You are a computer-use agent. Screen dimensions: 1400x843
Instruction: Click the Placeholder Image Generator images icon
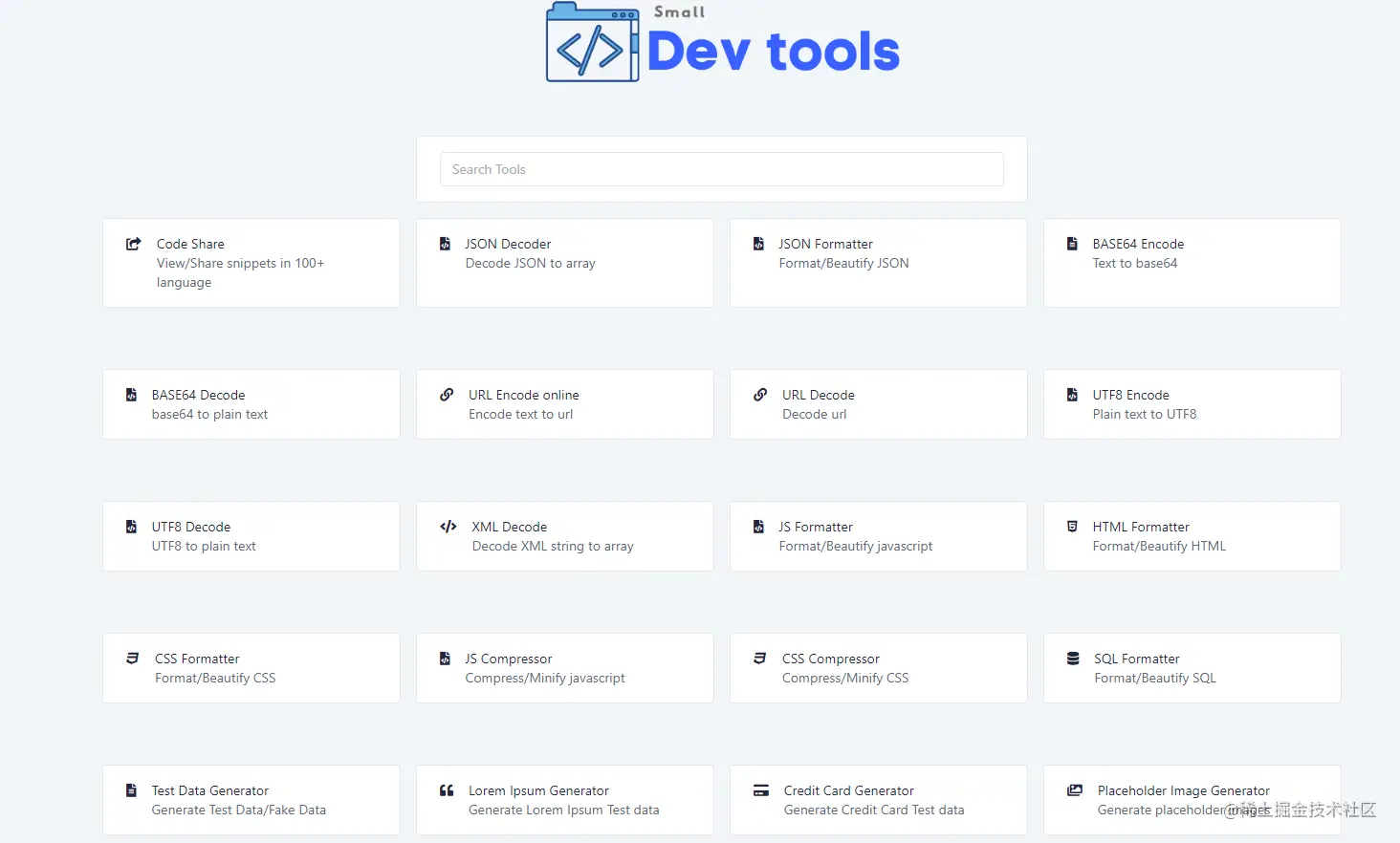(1075, 790)
